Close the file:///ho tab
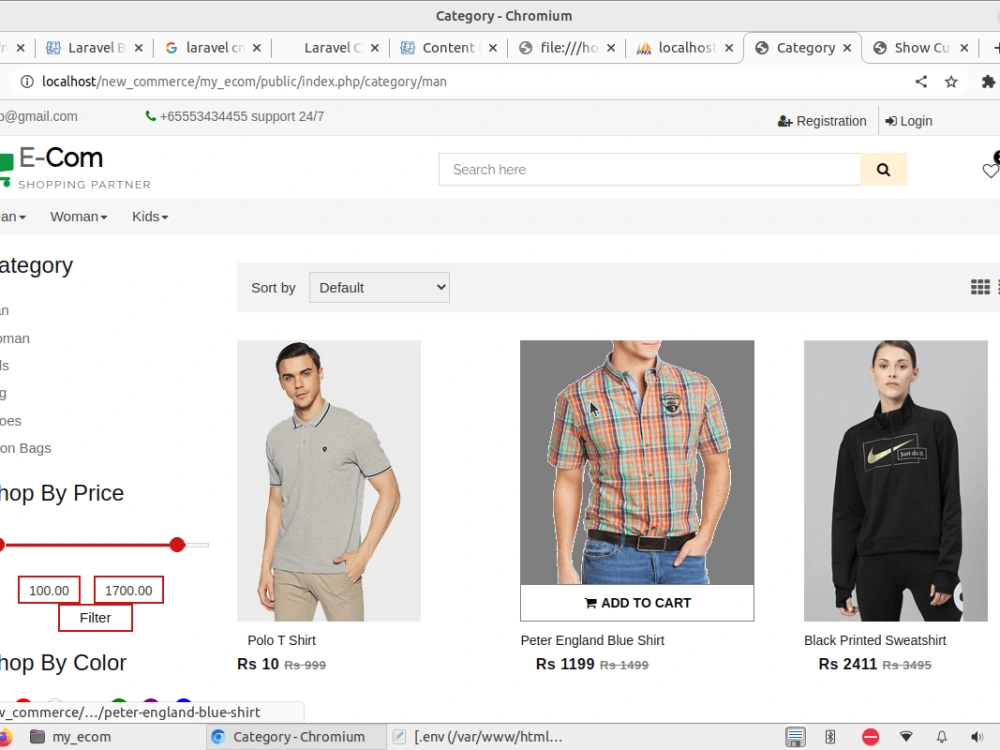The image size is (1000, 750). pos(610,48)
